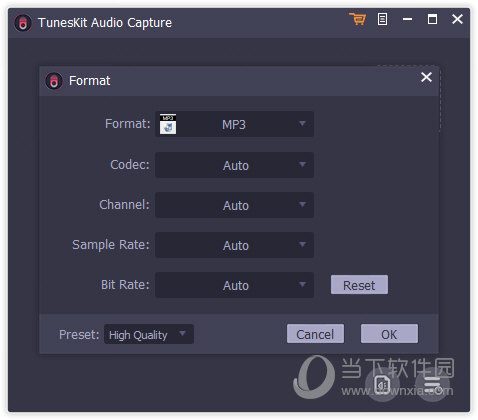Close the TunesKit Audio Capture window
The image size is (478, 420).
(x=457, y=19)
